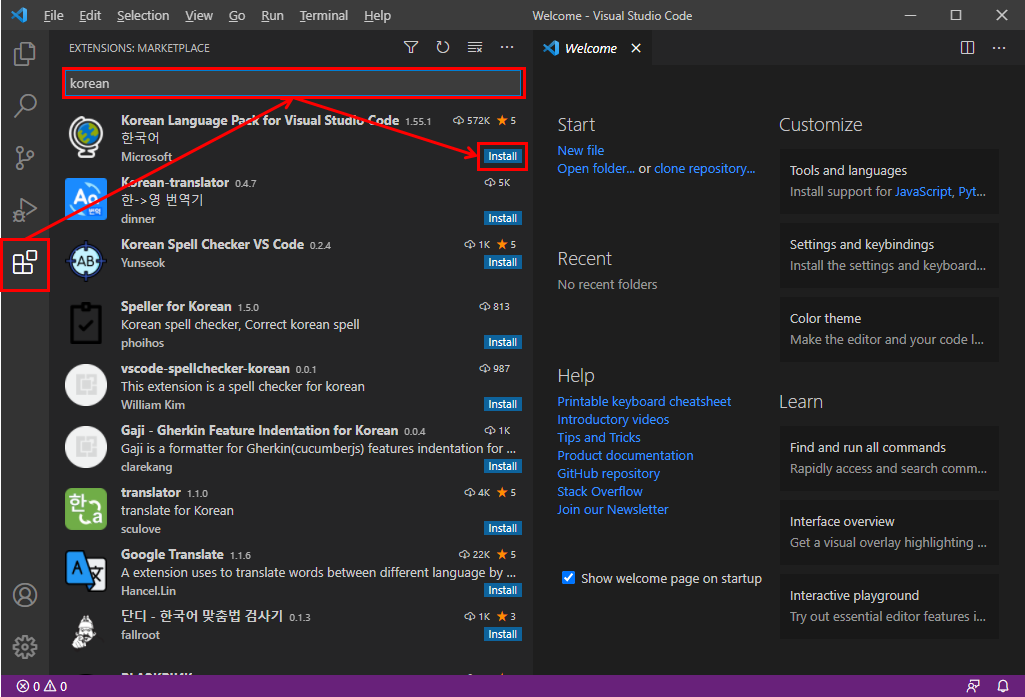1025x697 pixels.
Task: Open the Edit menu
Action: pos(90,16)
